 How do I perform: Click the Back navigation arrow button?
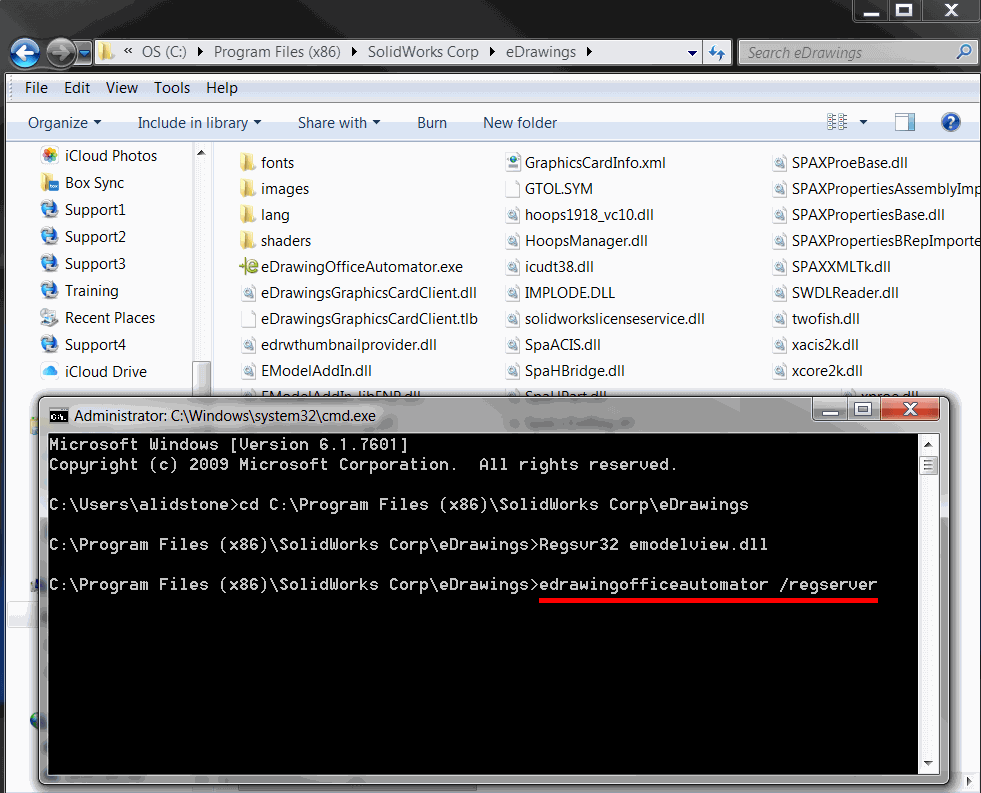click(25, 52)
